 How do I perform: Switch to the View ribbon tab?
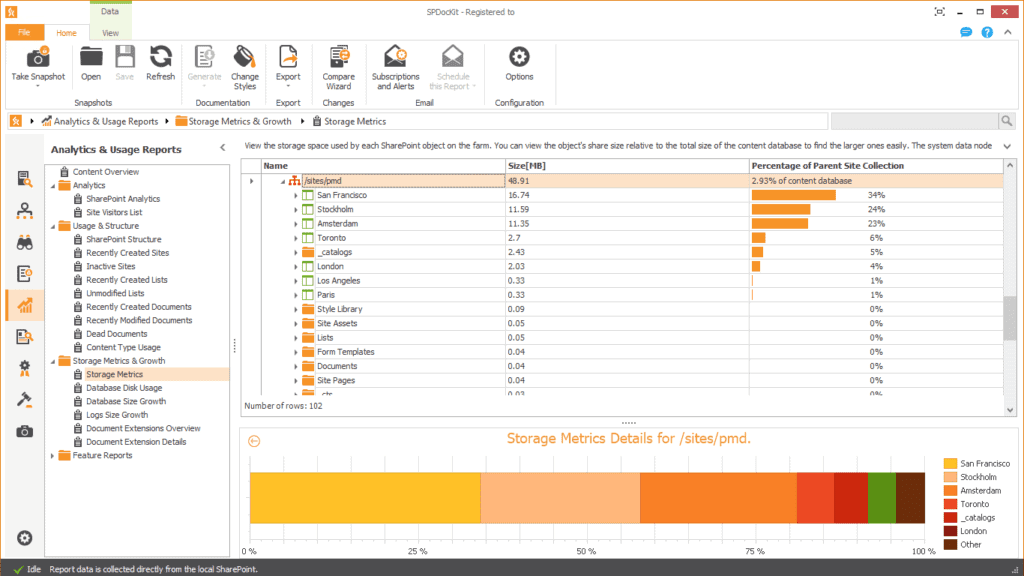pyautogui.click(x=110, y=33)
